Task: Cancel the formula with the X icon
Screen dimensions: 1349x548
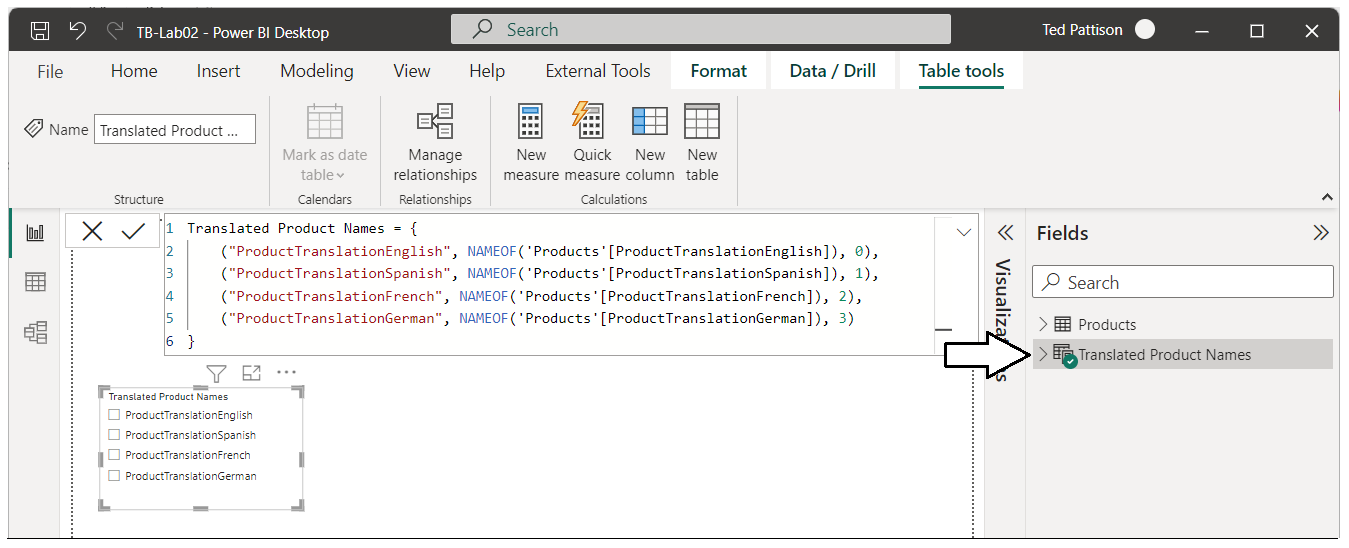Action: click(x=92, y=231)
